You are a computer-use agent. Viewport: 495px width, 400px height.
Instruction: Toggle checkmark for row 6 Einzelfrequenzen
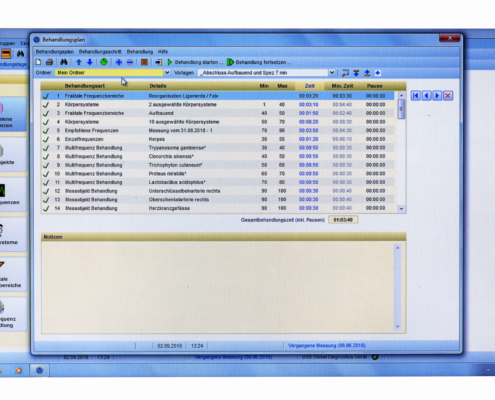coord(46,139)
